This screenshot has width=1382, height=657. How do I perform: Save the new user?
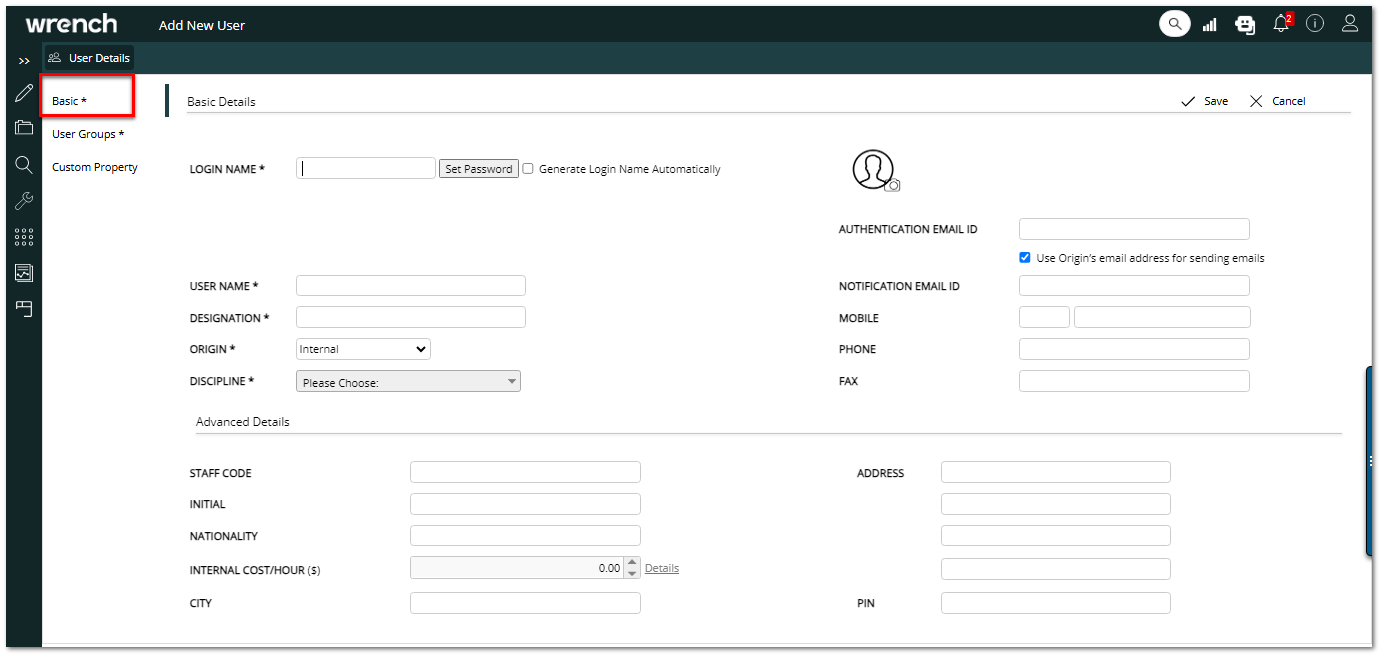coord(1205,101)
